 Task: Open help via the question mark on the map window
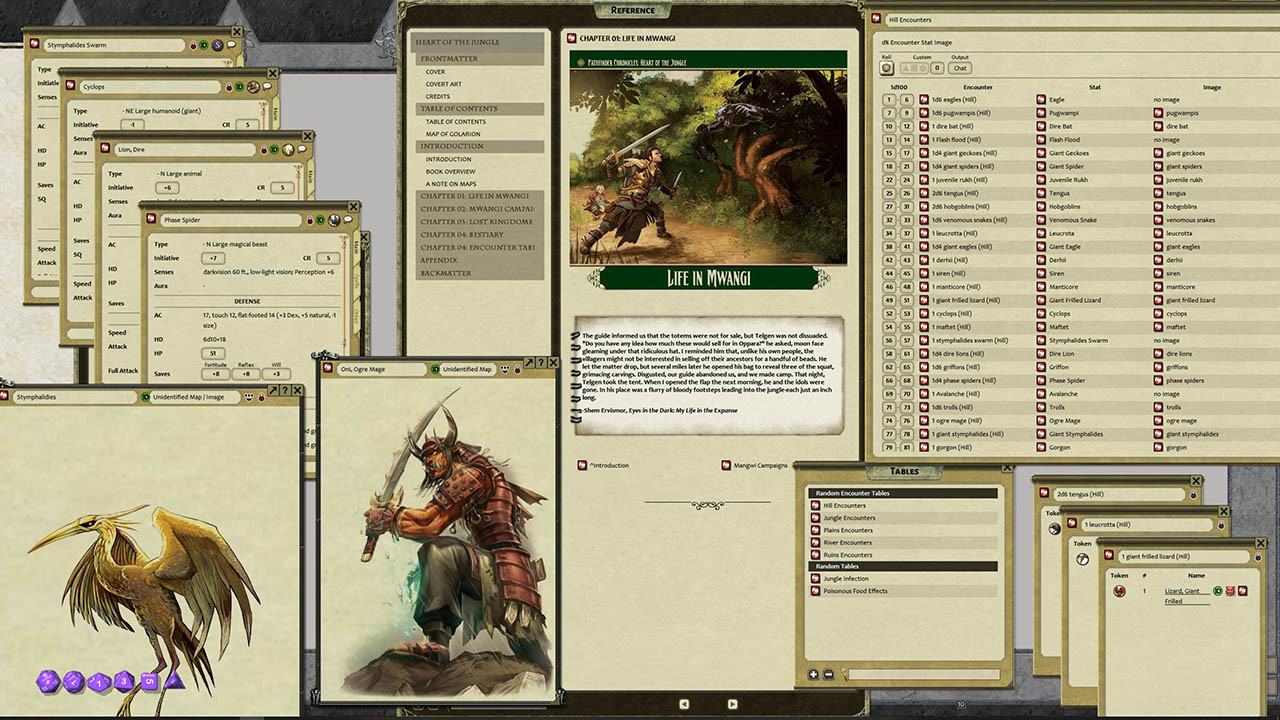click(543, 363)
